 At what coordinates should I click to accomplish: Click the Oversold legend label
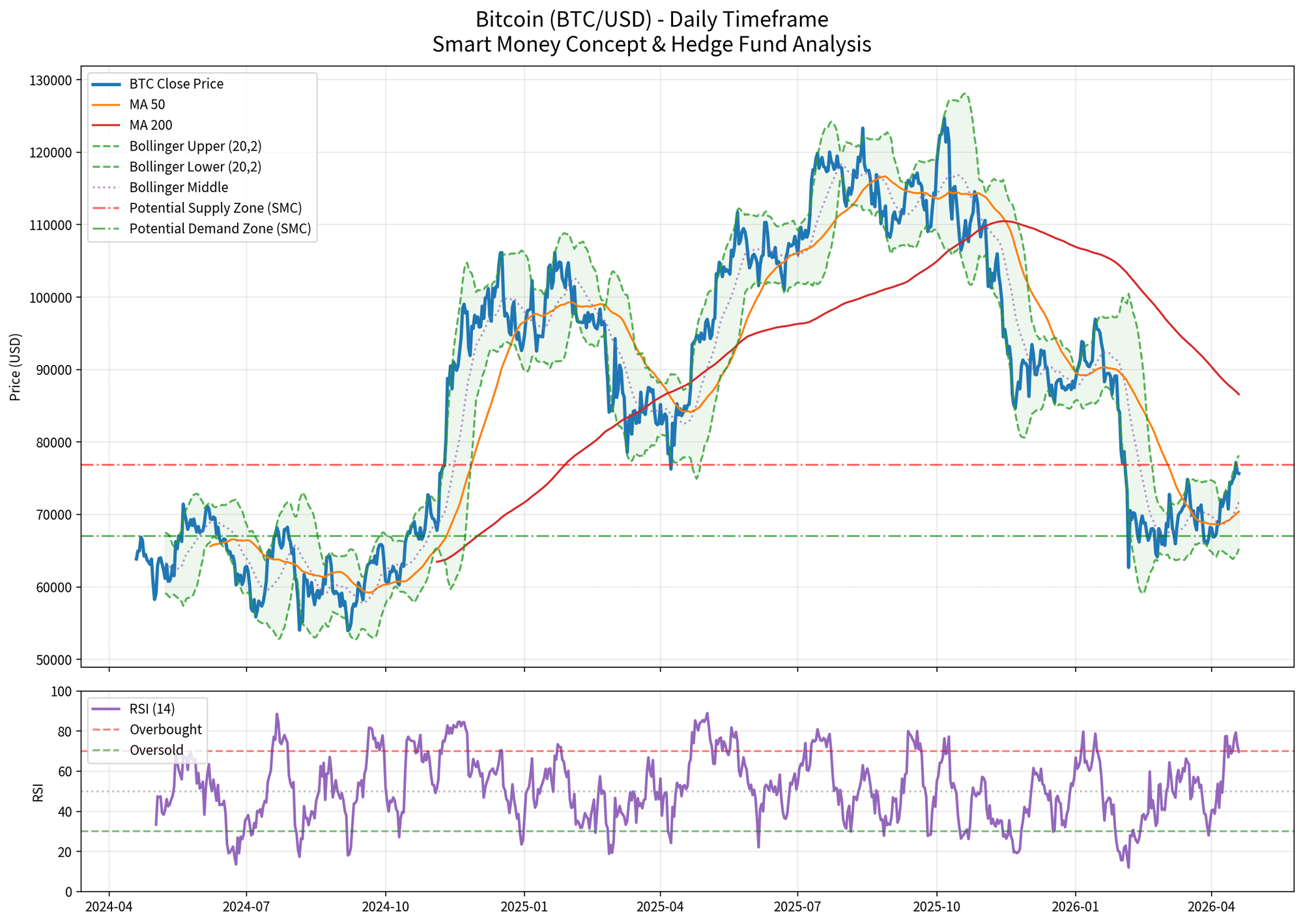(156, 751)
